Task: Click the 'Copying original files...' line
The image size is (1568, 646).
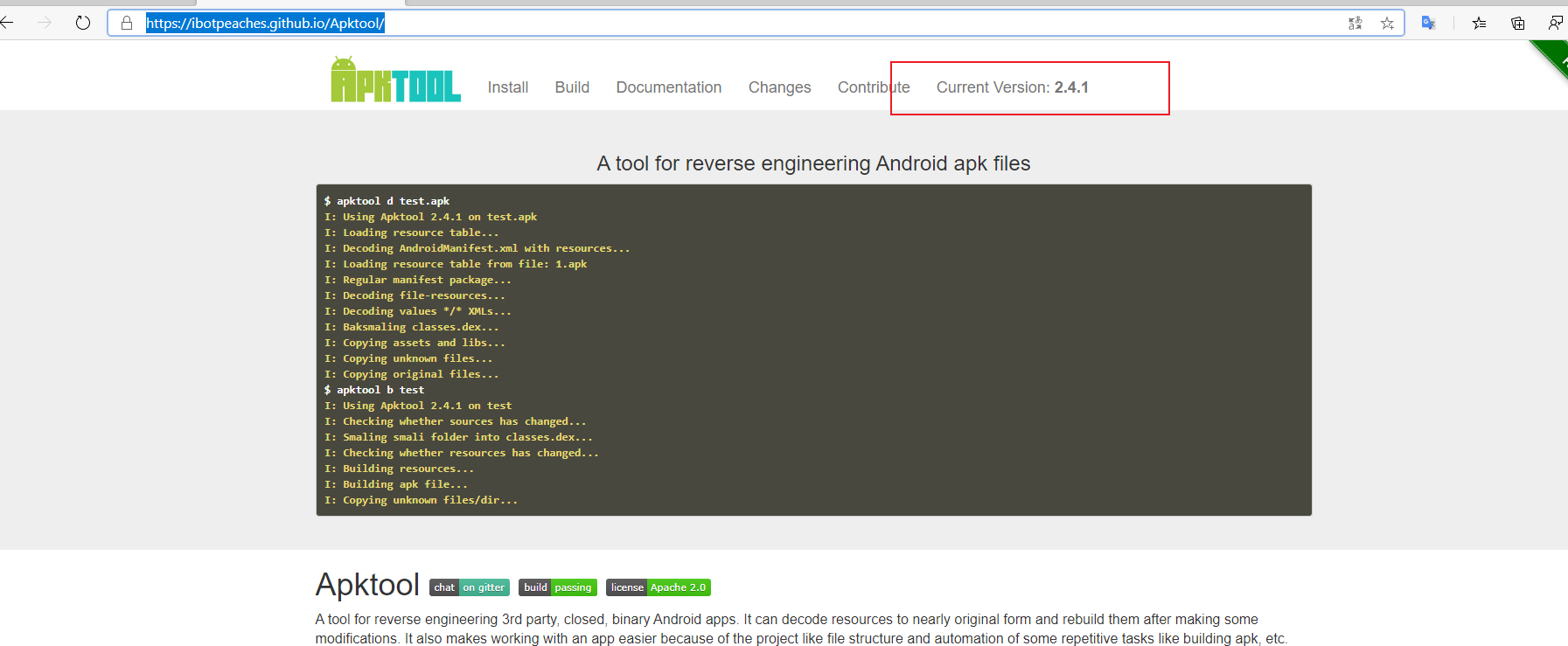Action: (x=411, y=374)
